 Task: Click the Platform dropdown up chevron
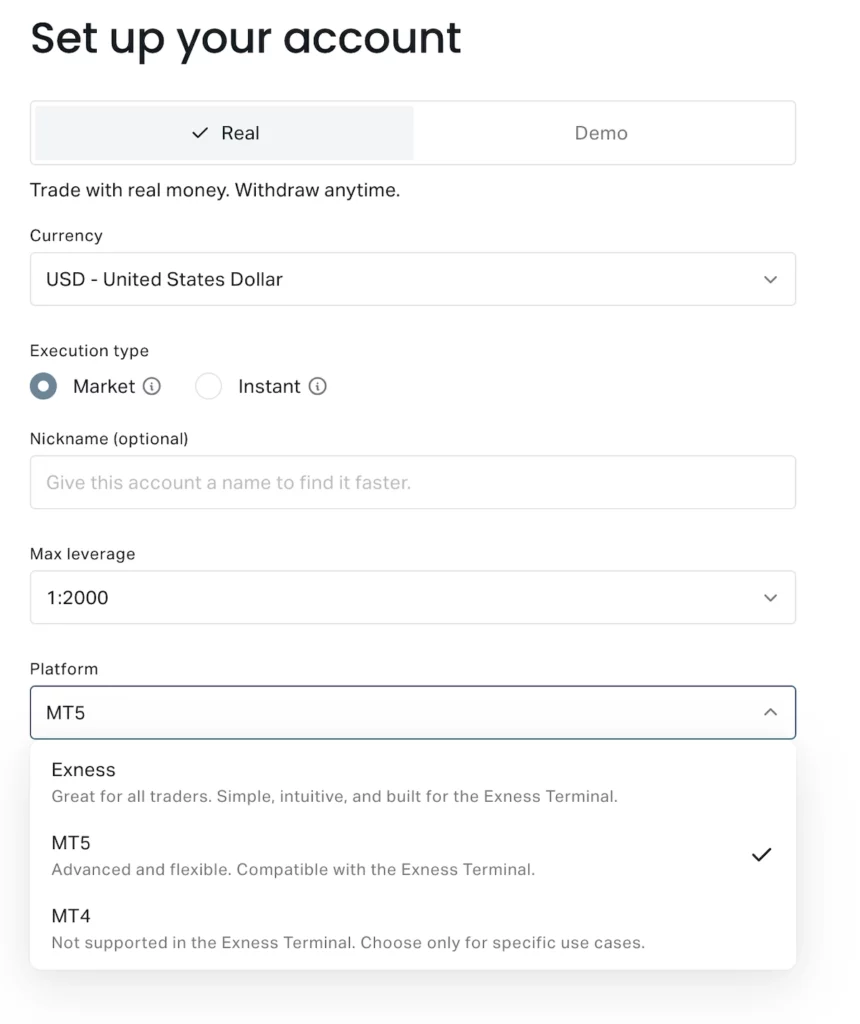tap(771, 712)
